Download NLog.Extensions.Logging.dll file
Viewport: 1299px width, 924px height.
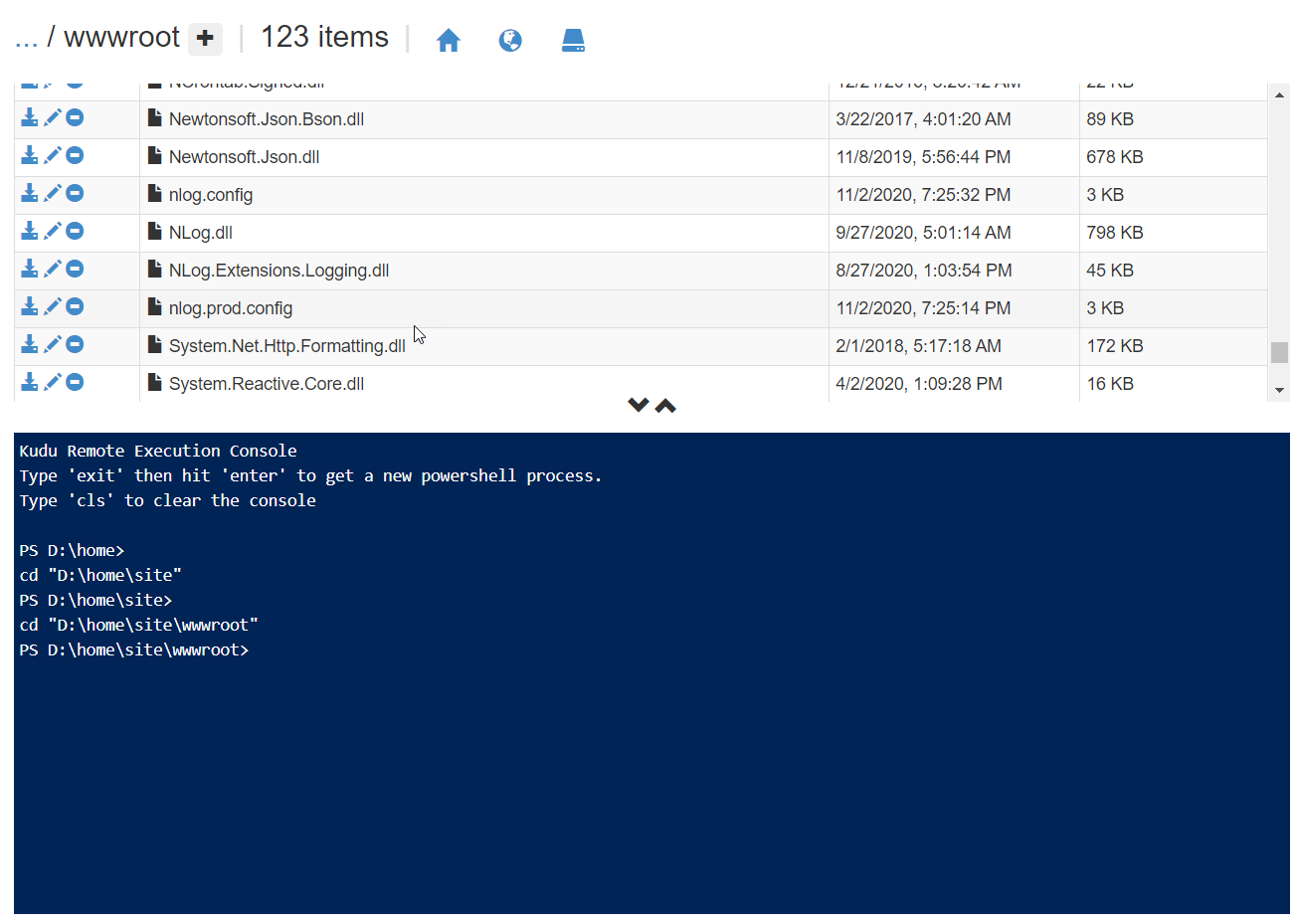click(x=30, y=269)
